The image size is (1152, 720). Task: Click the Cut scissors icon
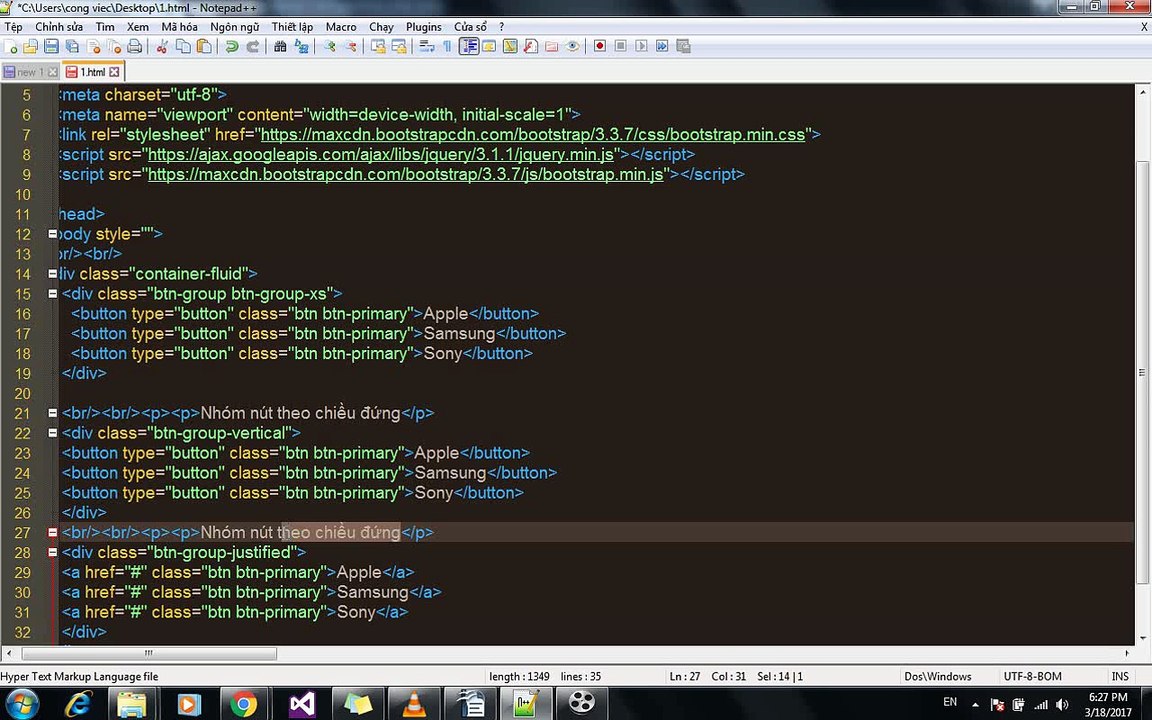162,46
